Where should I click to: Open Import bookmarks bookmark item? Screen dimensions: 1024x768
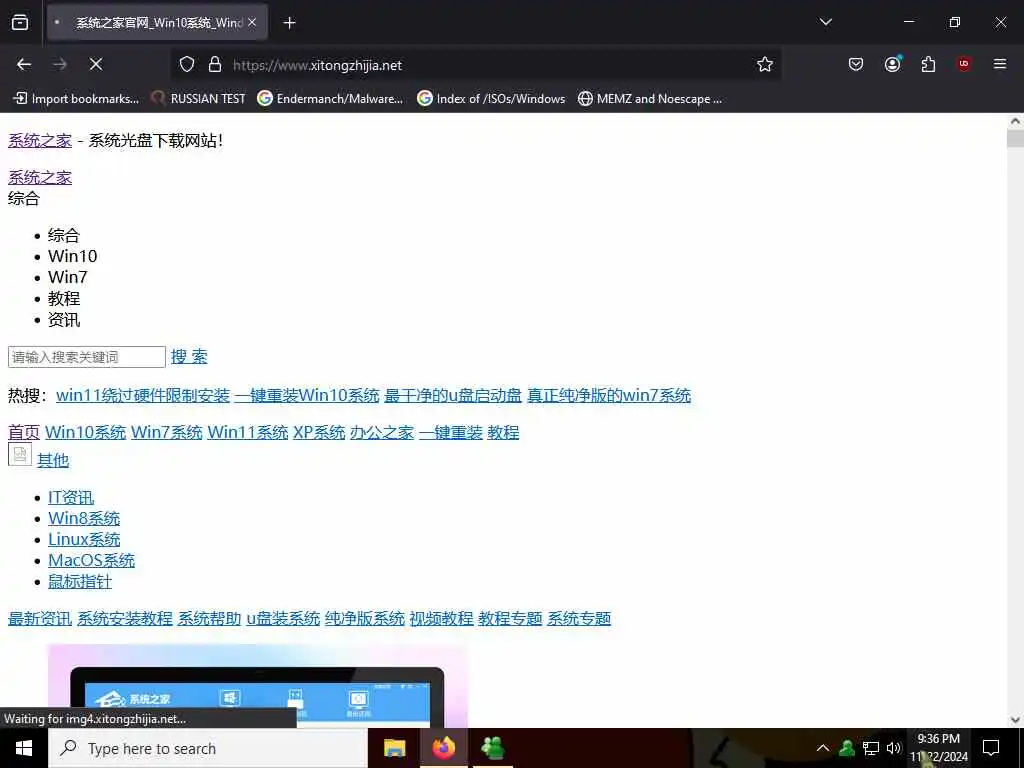pyautogui.click(x=76, y=99)
